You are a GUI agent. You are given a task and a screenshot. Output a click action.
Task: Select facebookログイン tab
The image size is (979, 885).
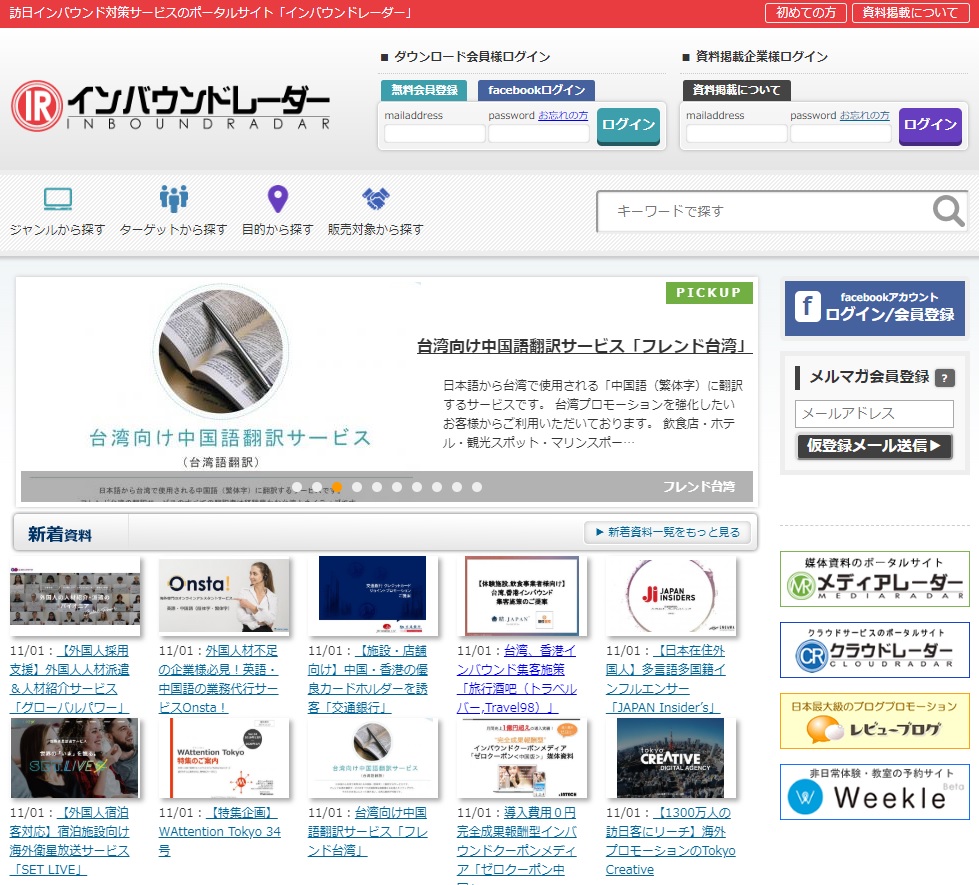pyautogui.click(x=536, y=90)
